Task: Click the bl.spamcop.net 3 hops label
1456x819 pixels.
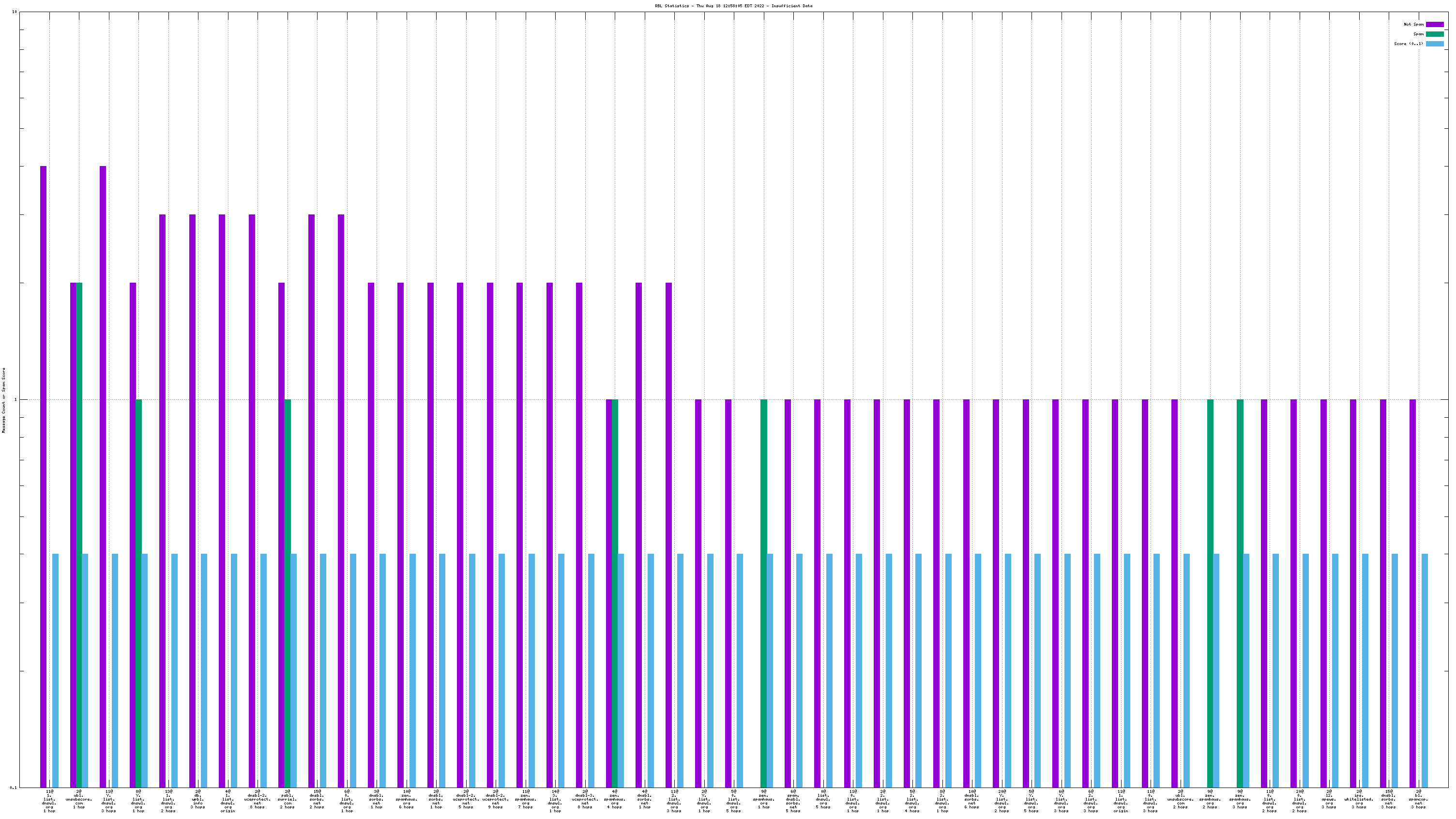Action: click(1419, 799)
